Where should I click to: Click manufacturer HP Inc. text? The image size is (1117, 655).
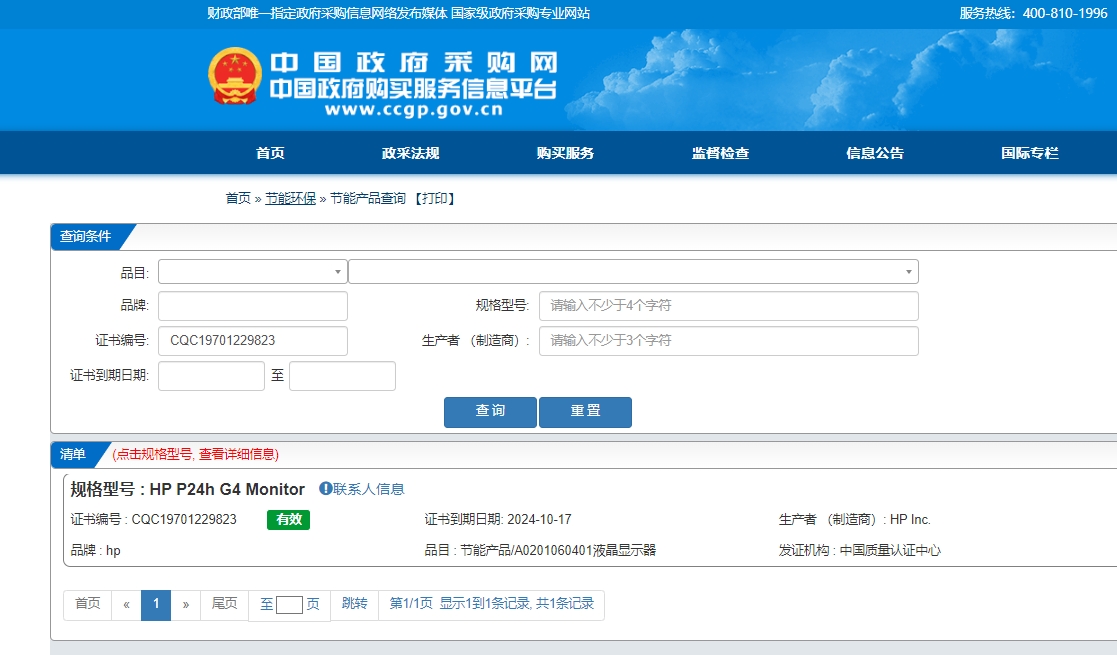pyautogui.click(x=910, y=520)
